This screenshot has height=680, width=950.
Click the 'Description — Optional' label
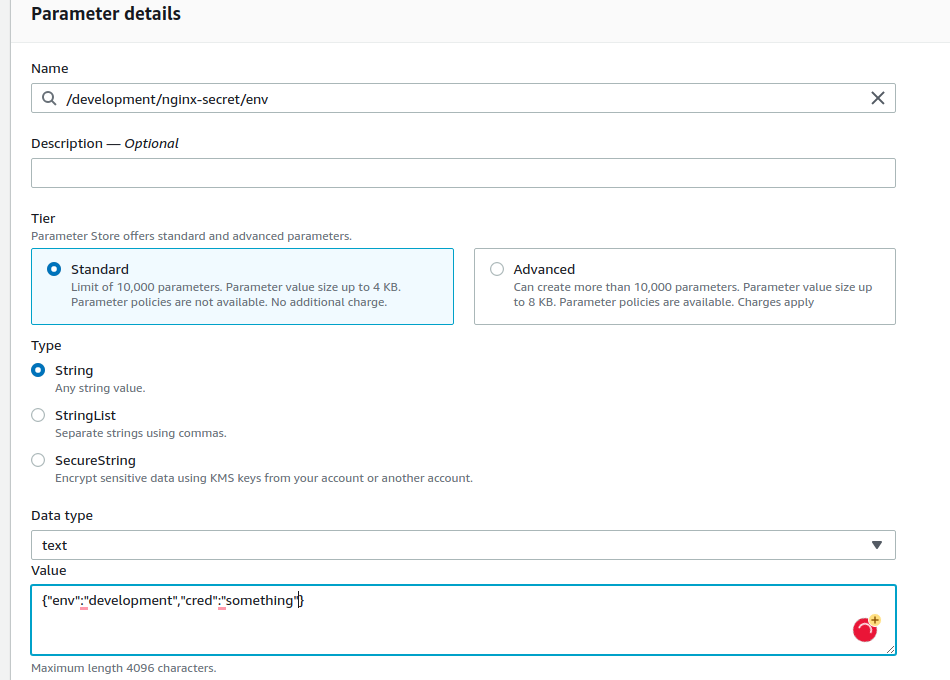click(105, 143)
